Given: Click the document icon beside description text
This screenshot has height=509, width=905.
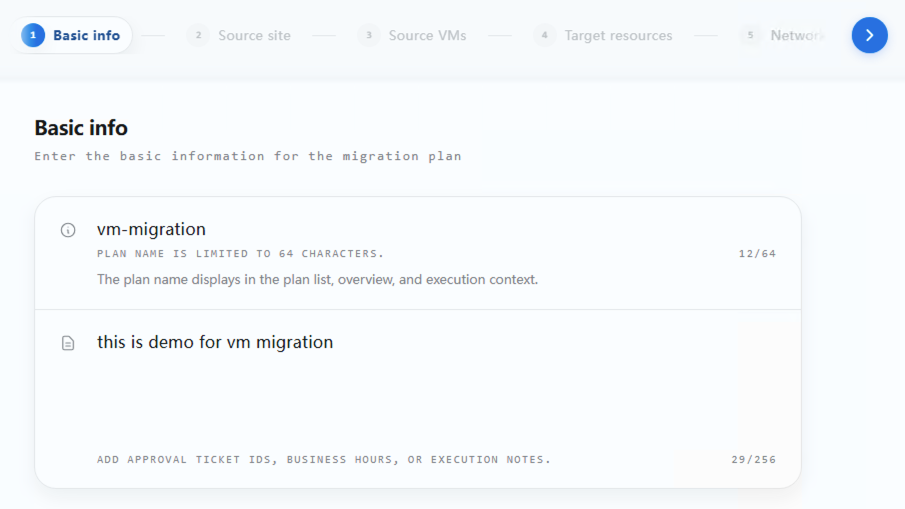Looking at the screenshot, I should point(68,343).
